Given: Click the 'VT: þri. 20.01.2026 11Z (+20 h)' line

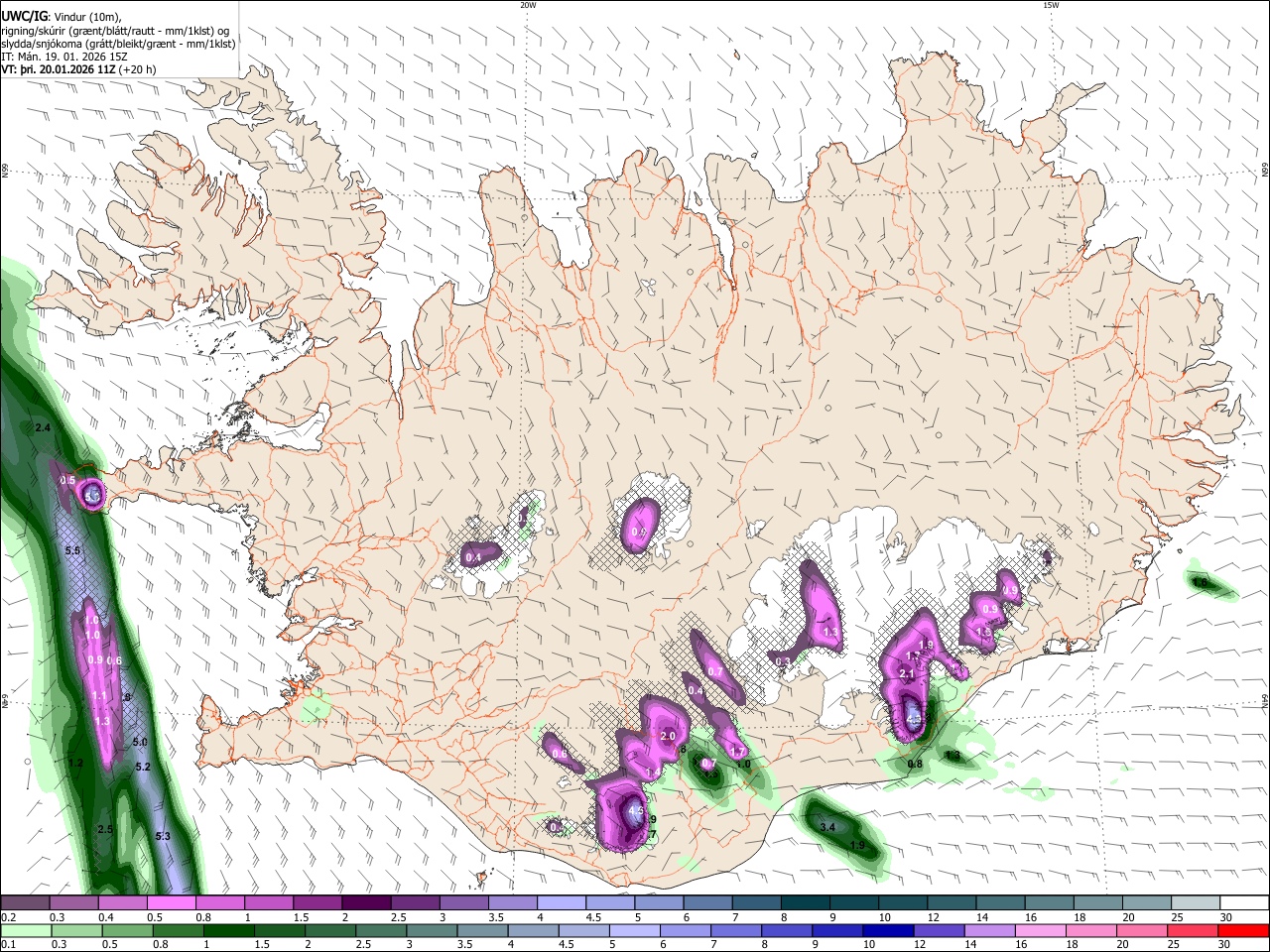Looking at the screenshot, I should (x=78, y=70).
